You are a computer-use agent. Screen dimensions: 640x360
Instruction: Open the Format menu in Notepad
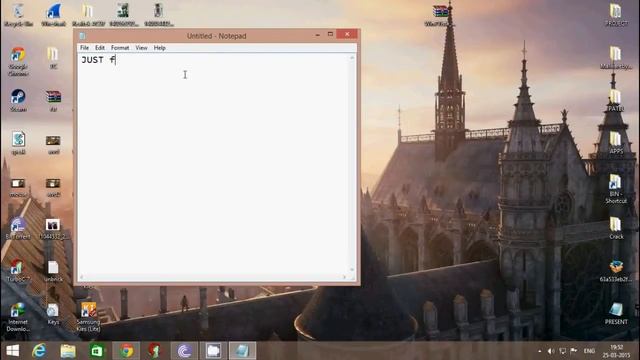coord(120,48)
